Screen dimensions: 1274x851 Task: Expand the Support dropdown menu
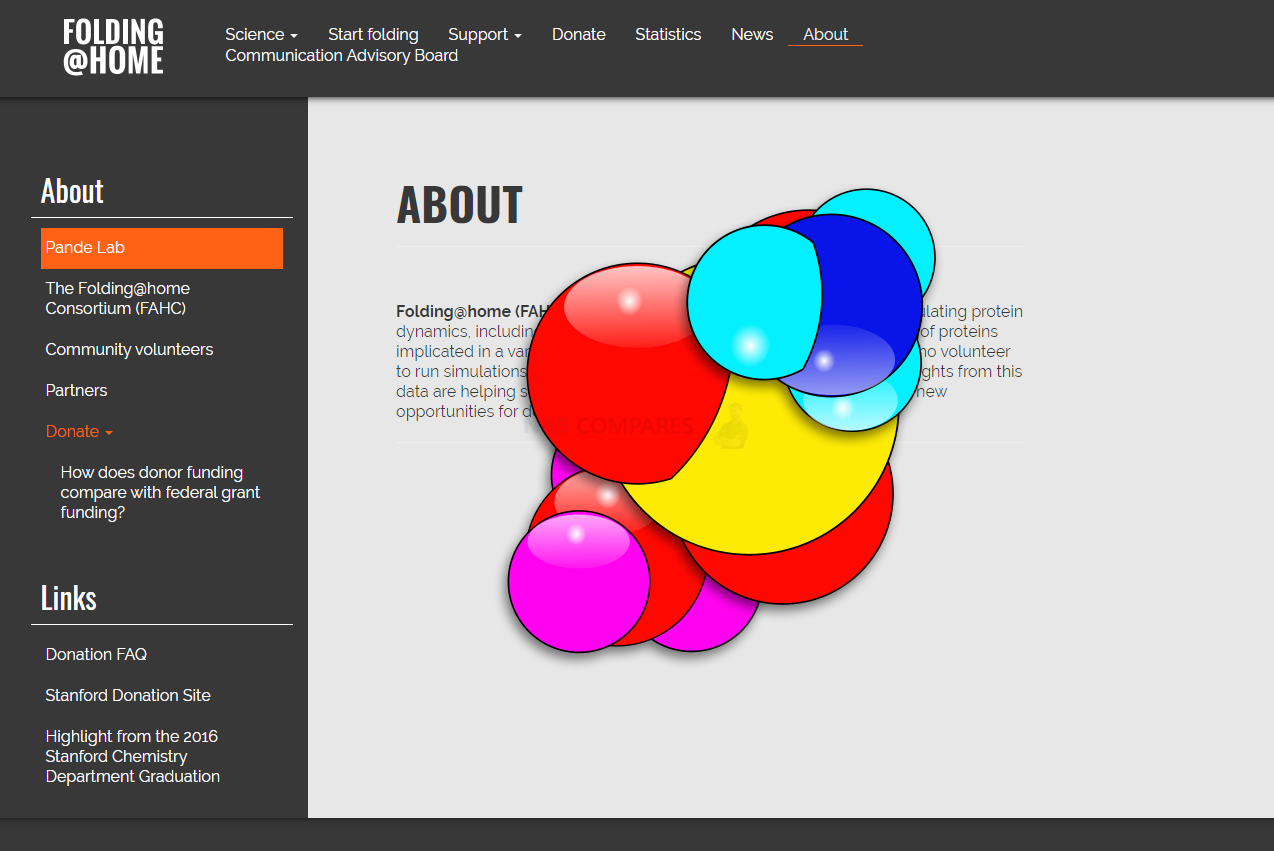pyautogui.click(x=485, y=34)
